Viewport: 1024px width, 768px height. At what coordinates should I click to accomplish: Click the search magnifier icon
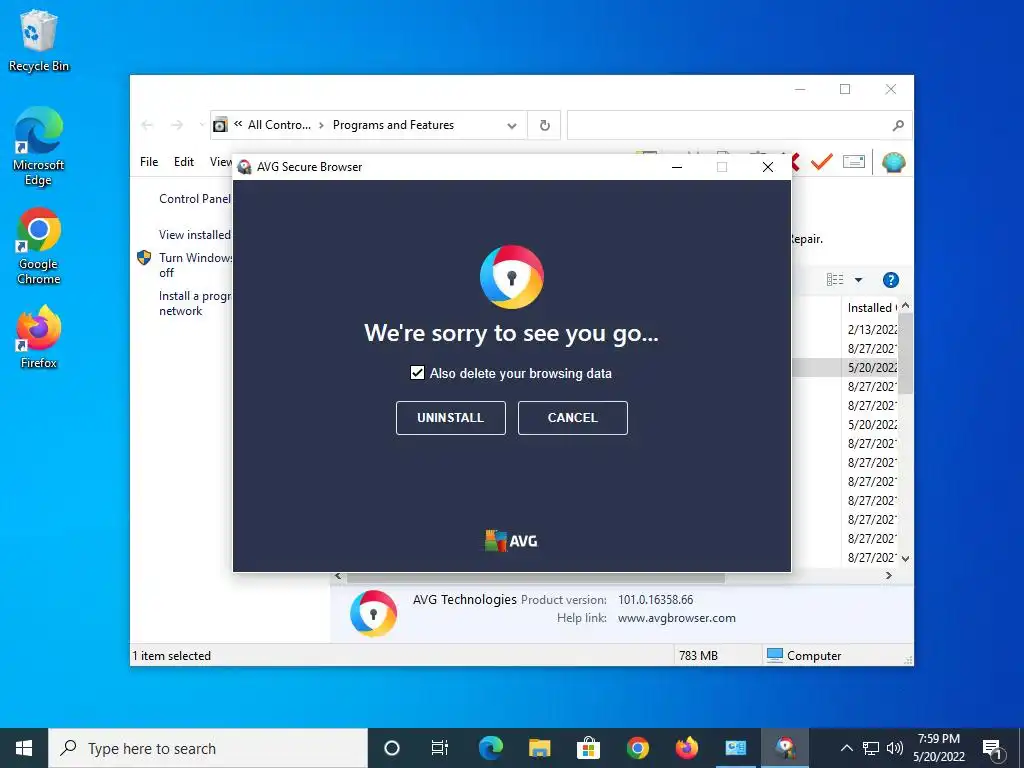pos(899,125)
